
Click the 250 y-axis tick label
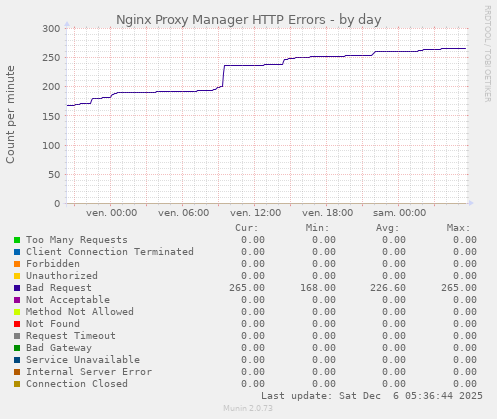51,58
